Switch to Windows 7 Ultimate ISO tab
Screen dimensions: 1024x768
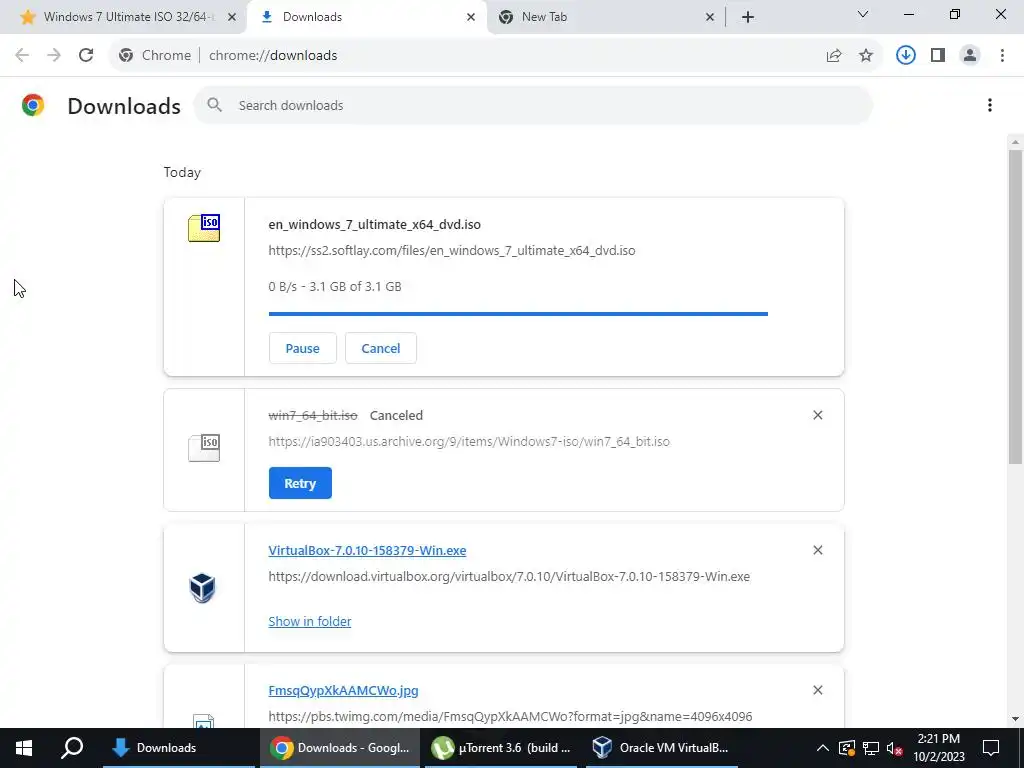point(124,17)
